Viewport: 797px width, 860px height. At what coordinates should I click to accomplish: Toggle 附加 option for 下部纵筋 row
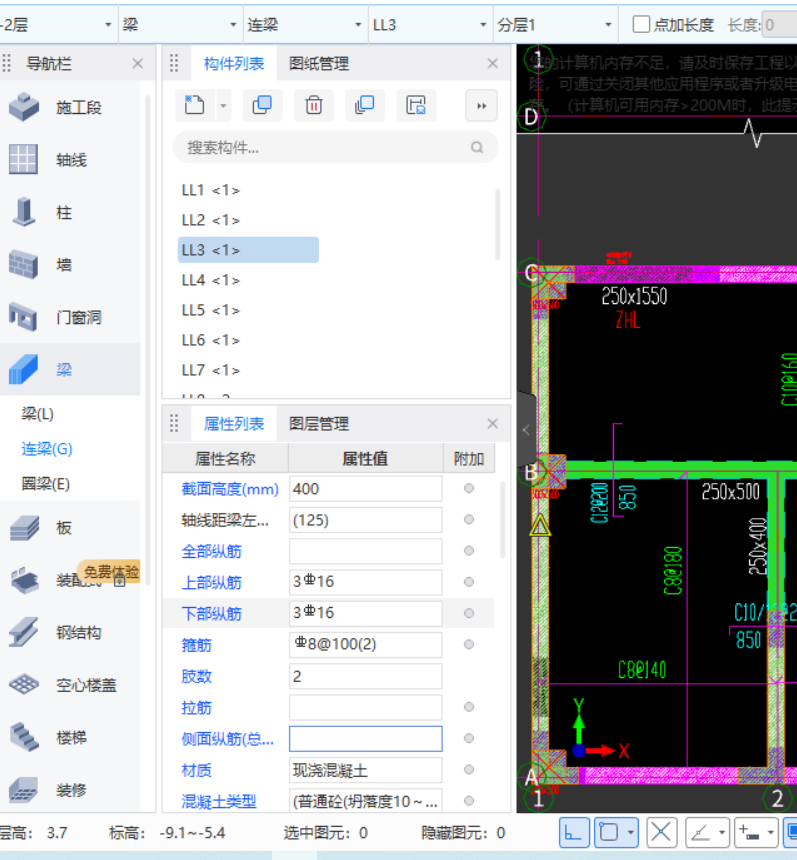click(x=468, y=613)
